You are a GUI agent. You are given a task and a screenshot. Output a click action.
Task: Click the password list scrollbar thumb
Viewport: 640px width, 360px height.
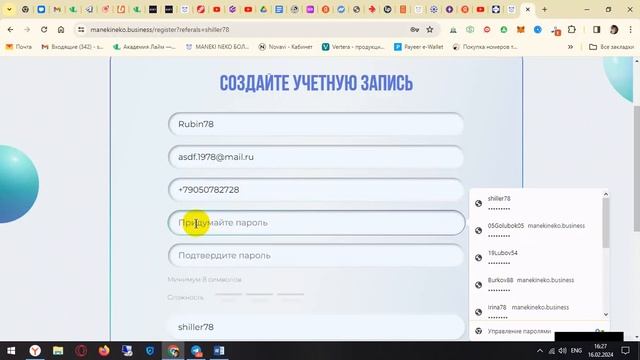pyautogui.click(x=606, y=223)
